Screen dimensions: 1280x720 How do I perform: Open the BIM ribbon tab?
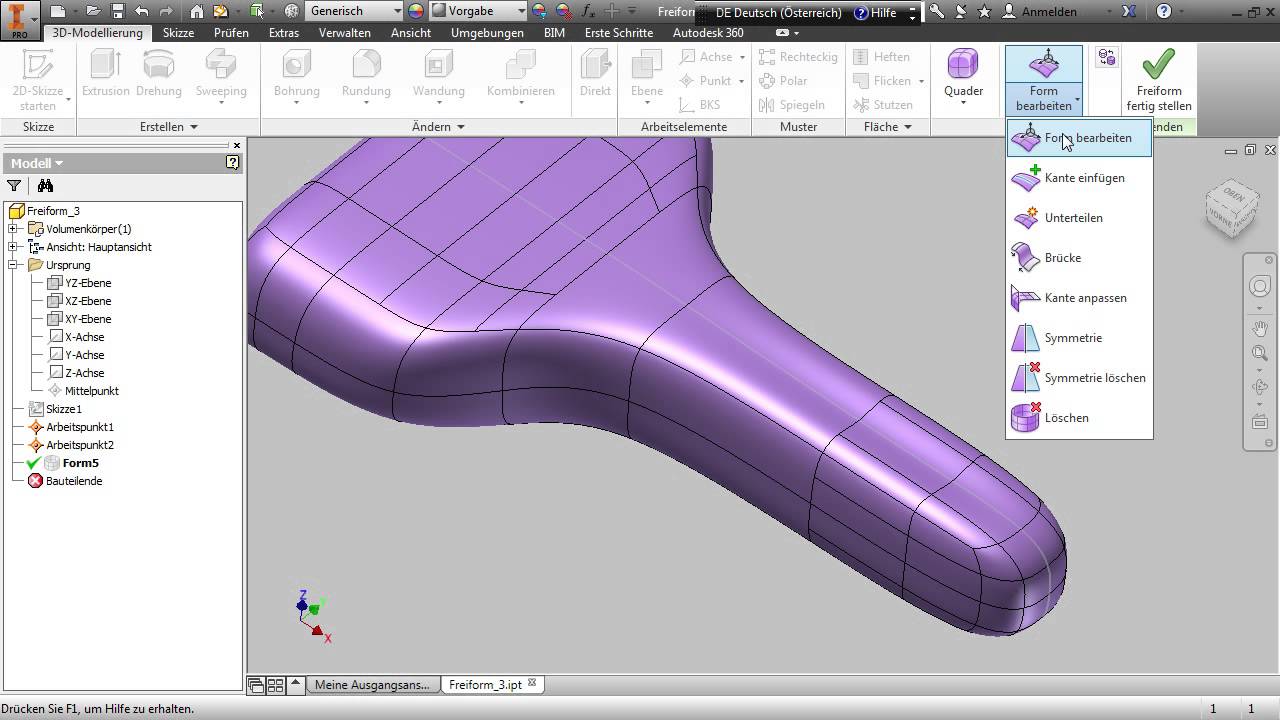(554, 33)
